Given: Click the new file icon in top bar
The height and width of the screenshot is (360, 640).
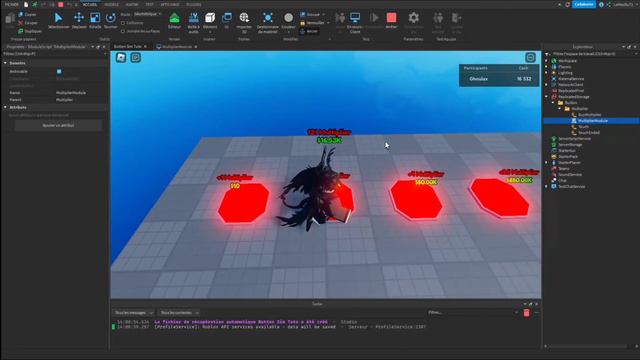Looking at the screenshot, I should (x=26, y=4).
